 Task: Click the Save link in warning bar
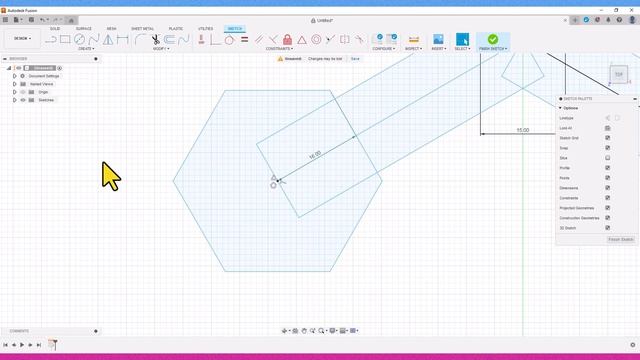coord(355,59)
